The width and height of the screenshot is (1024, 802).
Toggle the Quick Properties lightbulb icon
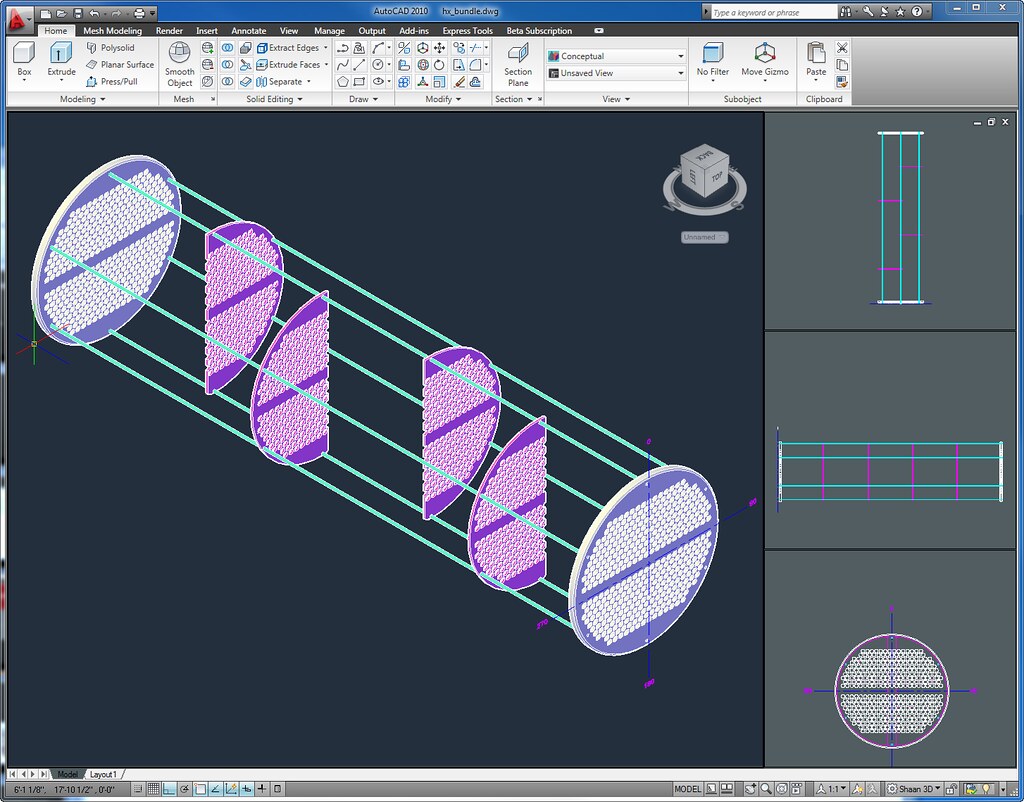coord(984,790)
